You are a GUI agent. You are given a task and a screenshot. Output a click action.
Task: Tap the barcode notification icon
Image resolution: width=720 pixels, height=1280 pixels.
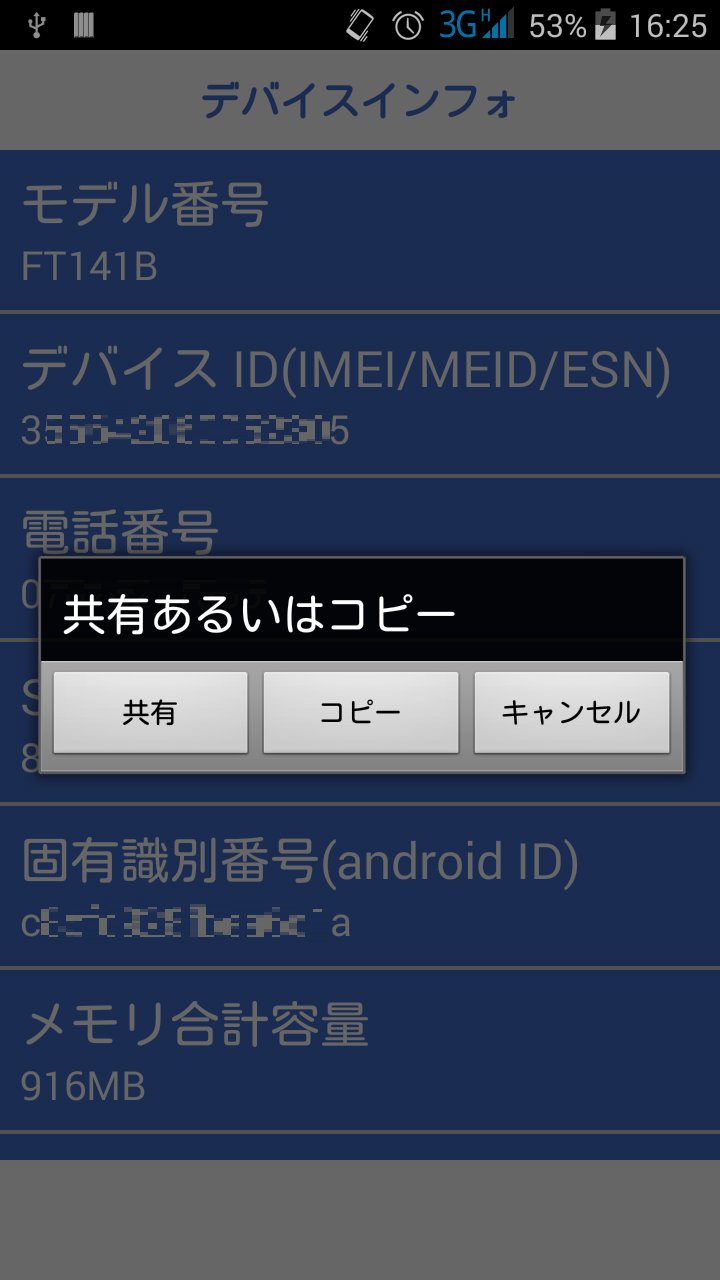84,25
